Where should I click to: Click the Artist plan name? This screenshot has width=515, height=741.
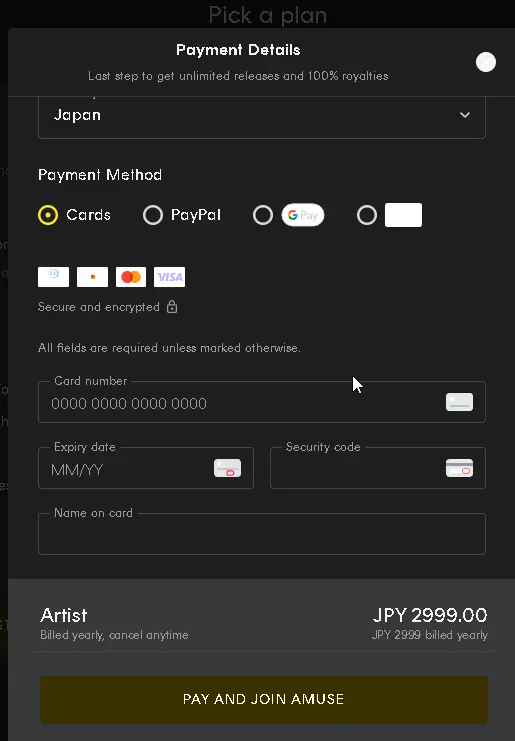point(64,615)
